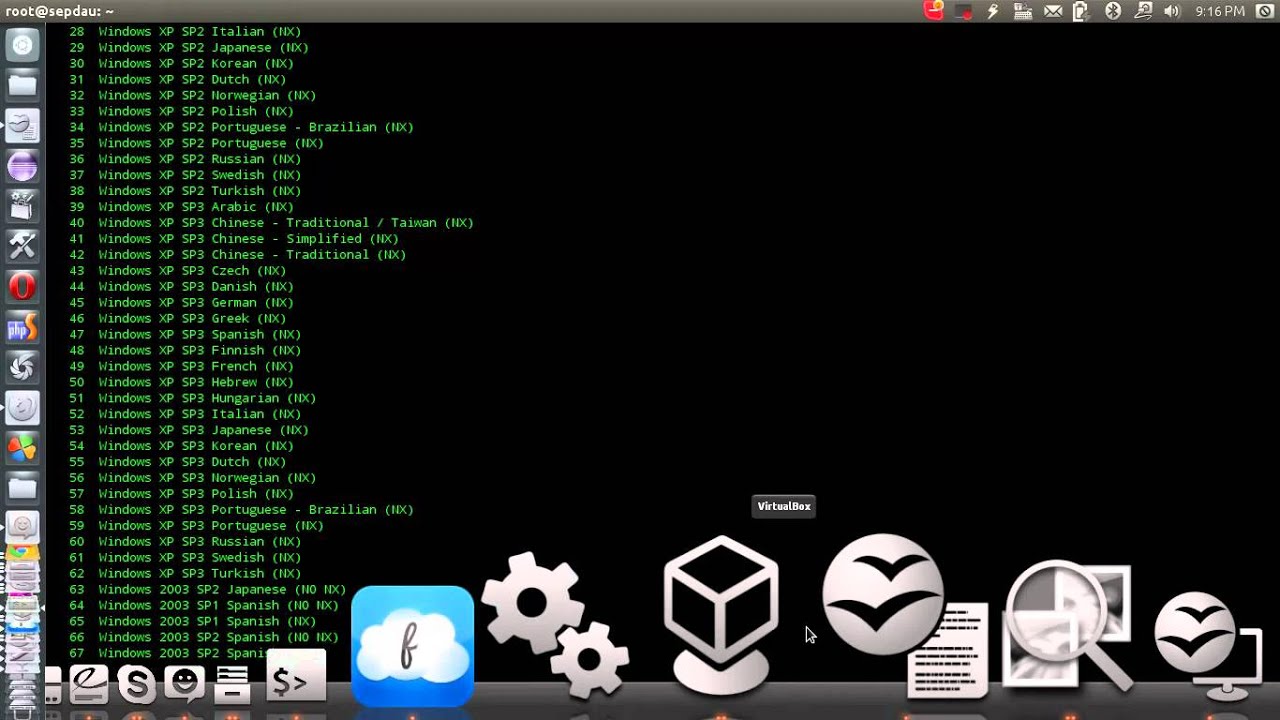The image size is (1280, 720).
Task: Open the mail envelope indicator in the top panel
Action: 1053,11
